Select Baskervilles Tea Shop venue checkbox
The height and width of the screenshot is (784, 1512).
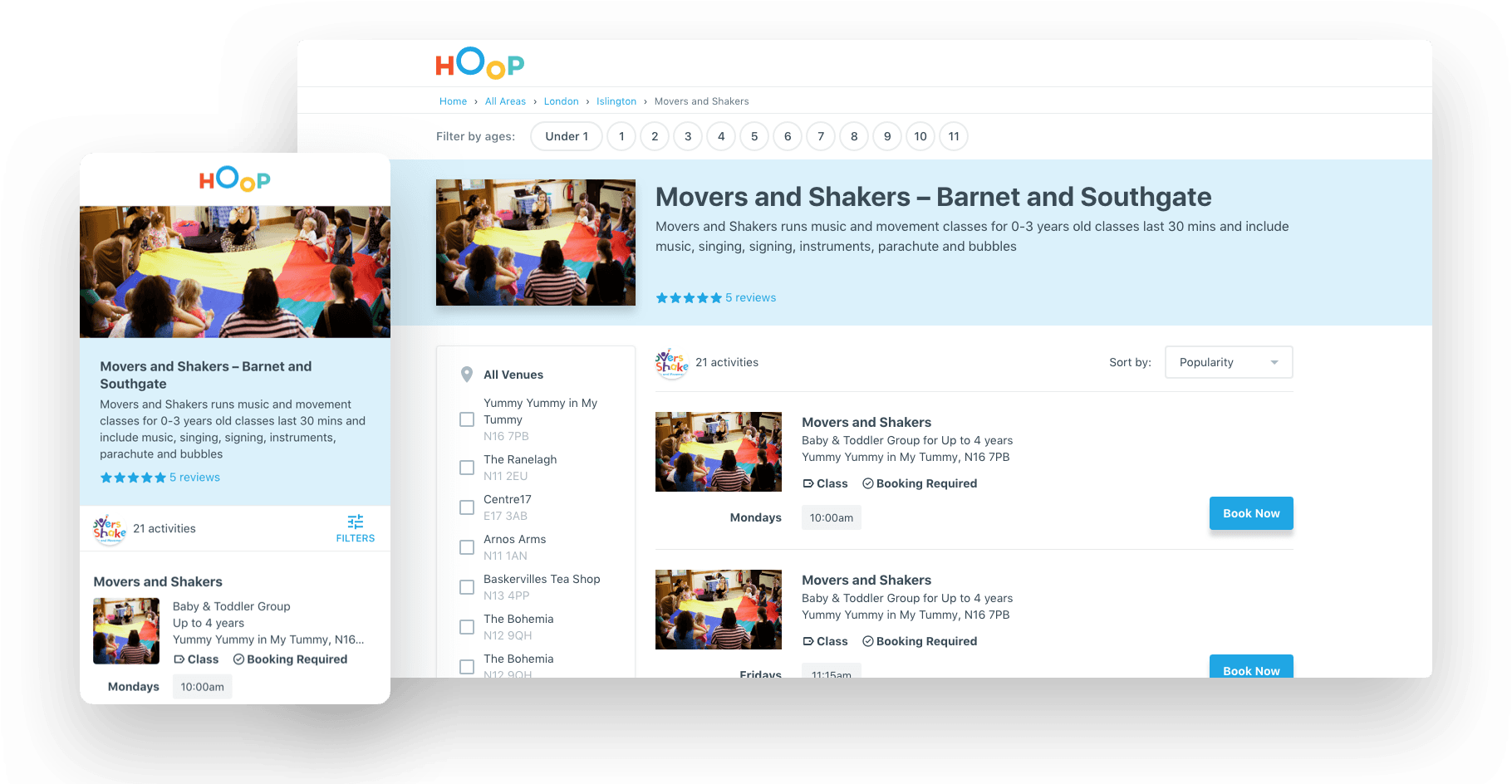[x=467, y=587]
